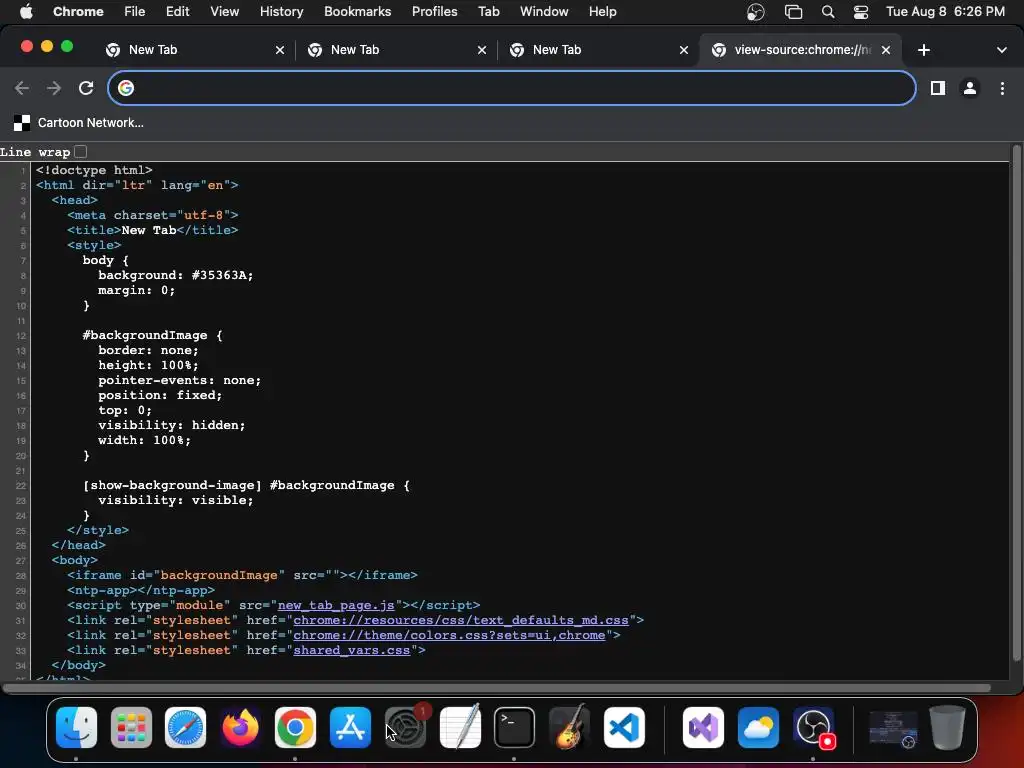The width and height of the screenshot is (1024, 768).
Task: Close the view-source tab
Action: (886, 50)
